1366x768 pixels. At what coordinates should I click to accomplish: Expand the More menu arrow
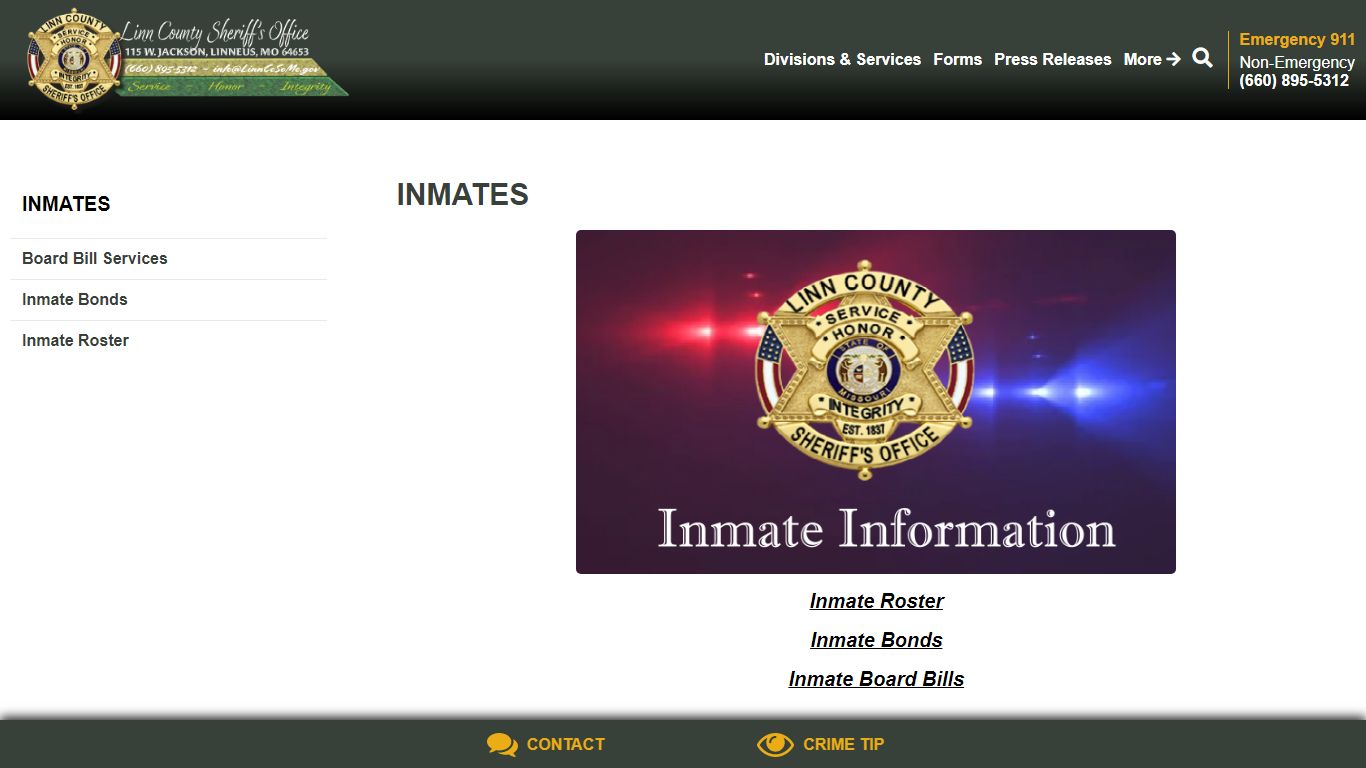click(1173, 59)
